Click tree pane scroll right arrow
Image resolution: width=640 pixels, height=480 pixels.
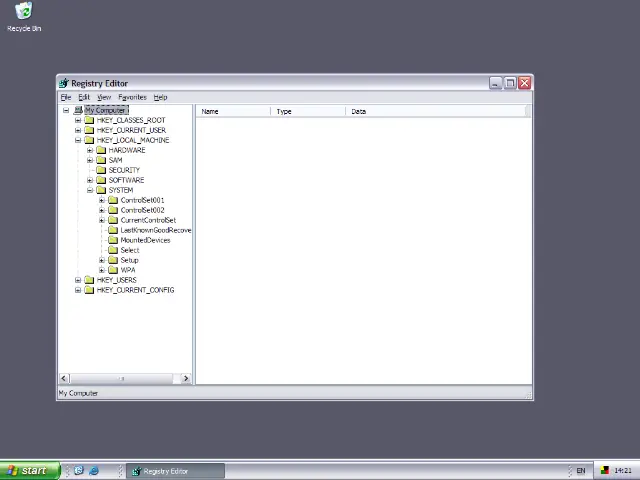click(186, 378)
